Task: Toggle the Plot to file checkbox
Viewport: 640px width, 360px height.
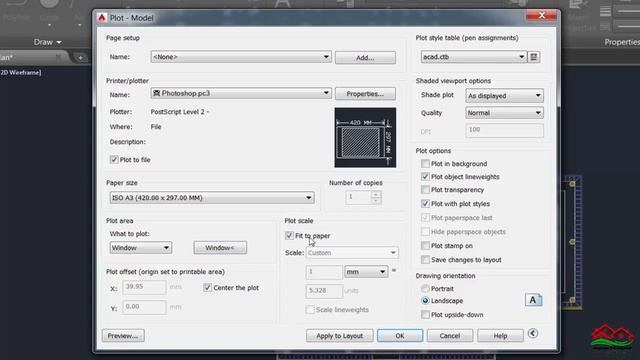Action: [x=114, y=160]
